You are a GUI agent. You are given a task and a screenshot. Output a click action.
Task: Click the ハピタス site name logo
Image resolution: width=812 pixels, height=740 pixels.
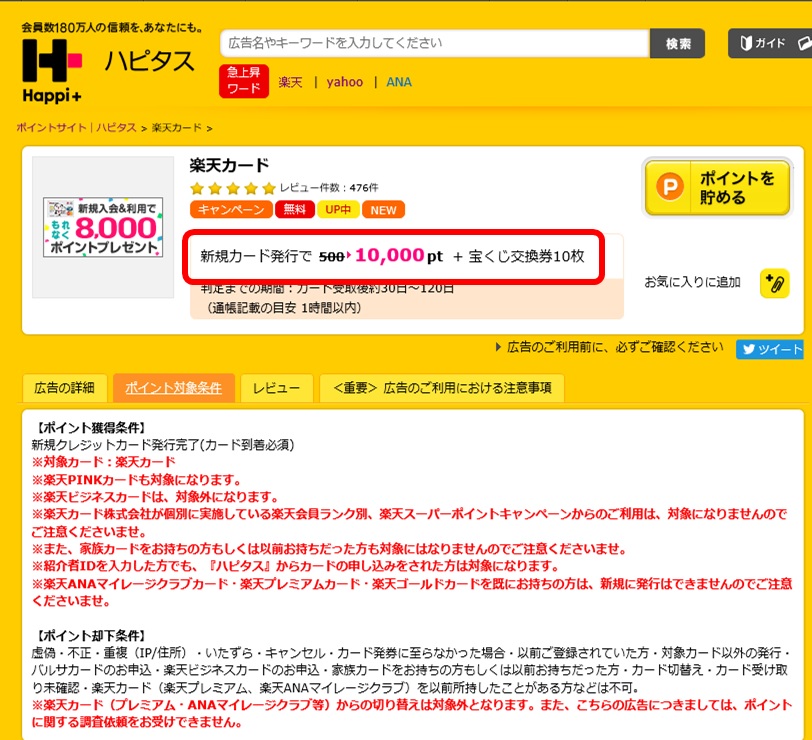click(x=150, y=61)
